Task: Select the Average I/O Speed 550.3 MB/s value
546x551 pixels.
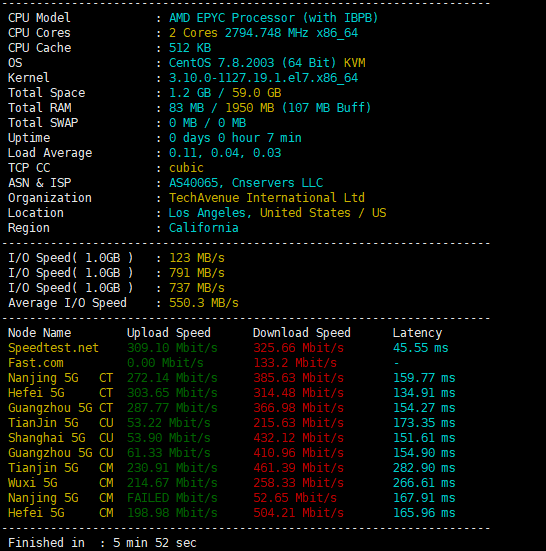Action: click(x=204, y=303)
